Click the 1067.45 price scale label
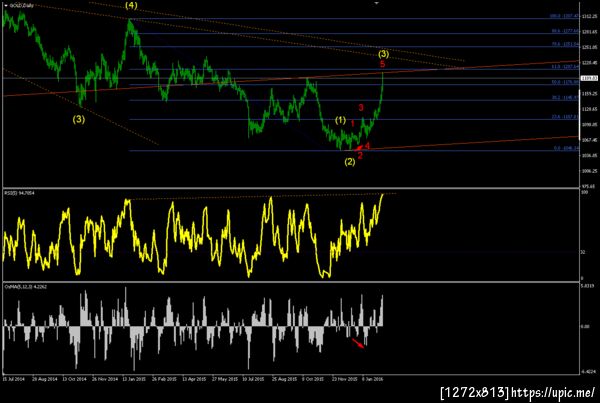This screenshot has width=600, height=403. point(590,140)
